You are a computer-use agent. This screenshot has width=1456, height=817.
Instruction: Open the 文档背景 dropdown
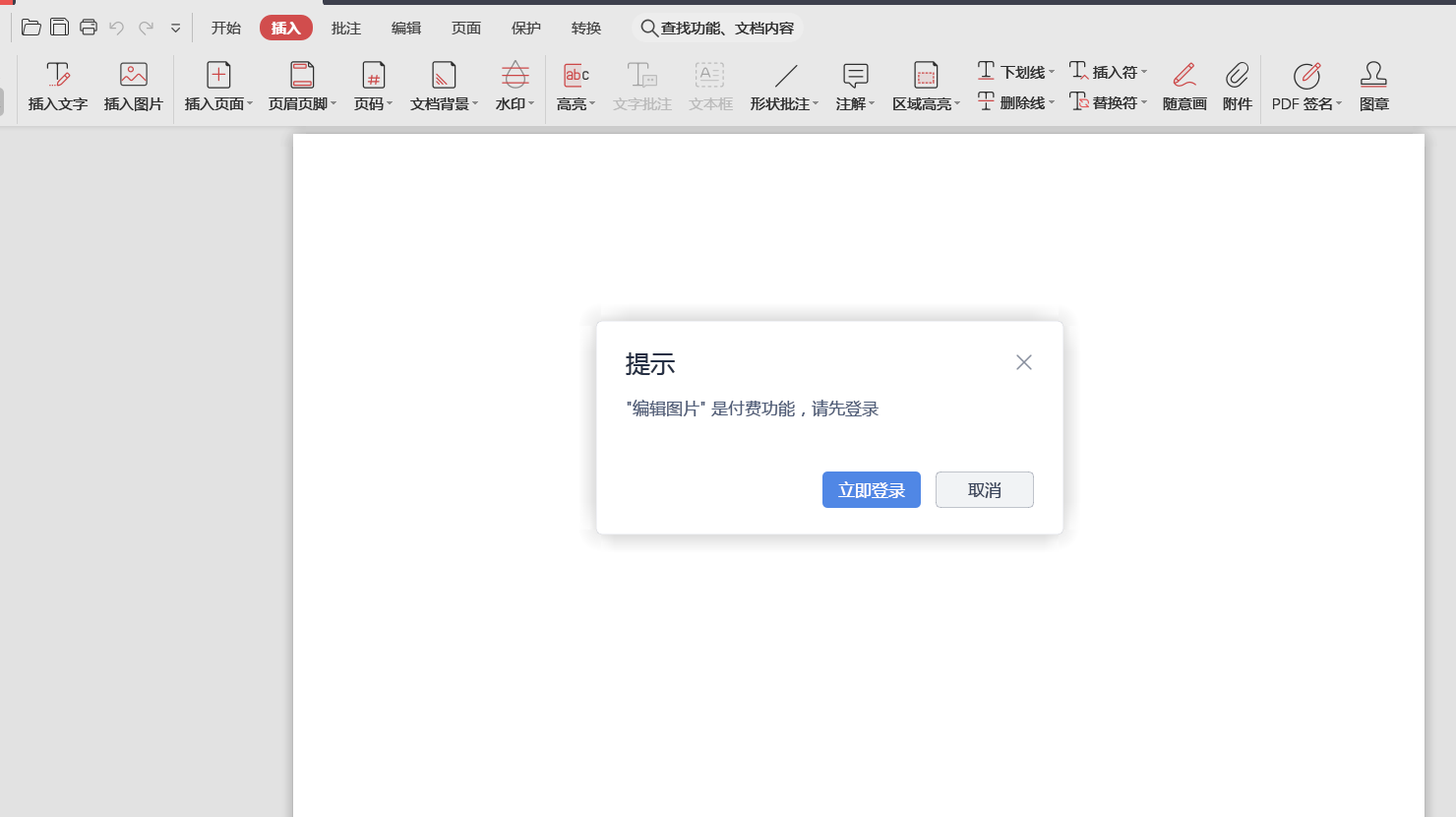(444, 87)
